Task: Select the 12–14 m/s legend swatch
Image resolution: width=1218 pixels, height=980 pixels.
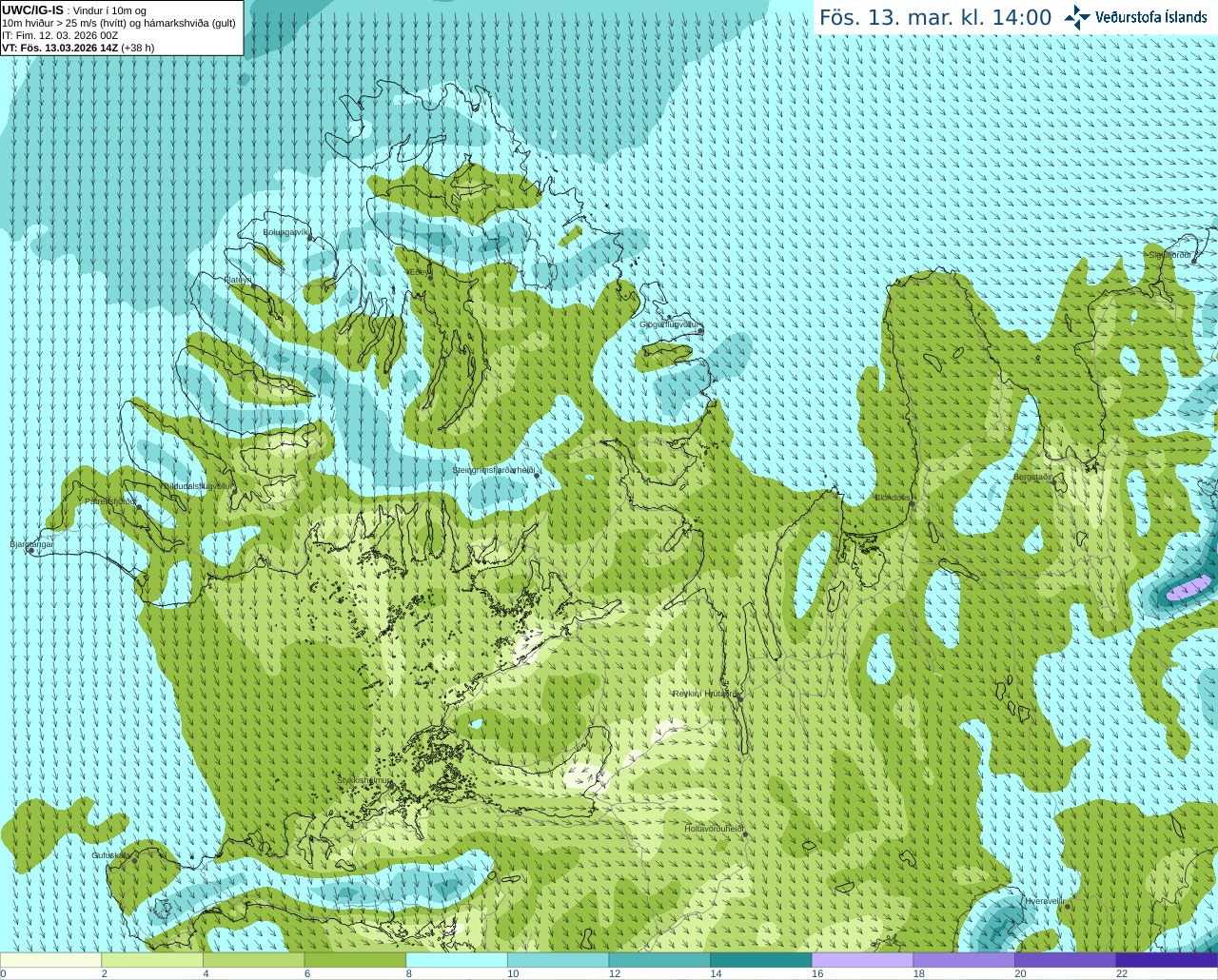Action: tap(659, 960)
